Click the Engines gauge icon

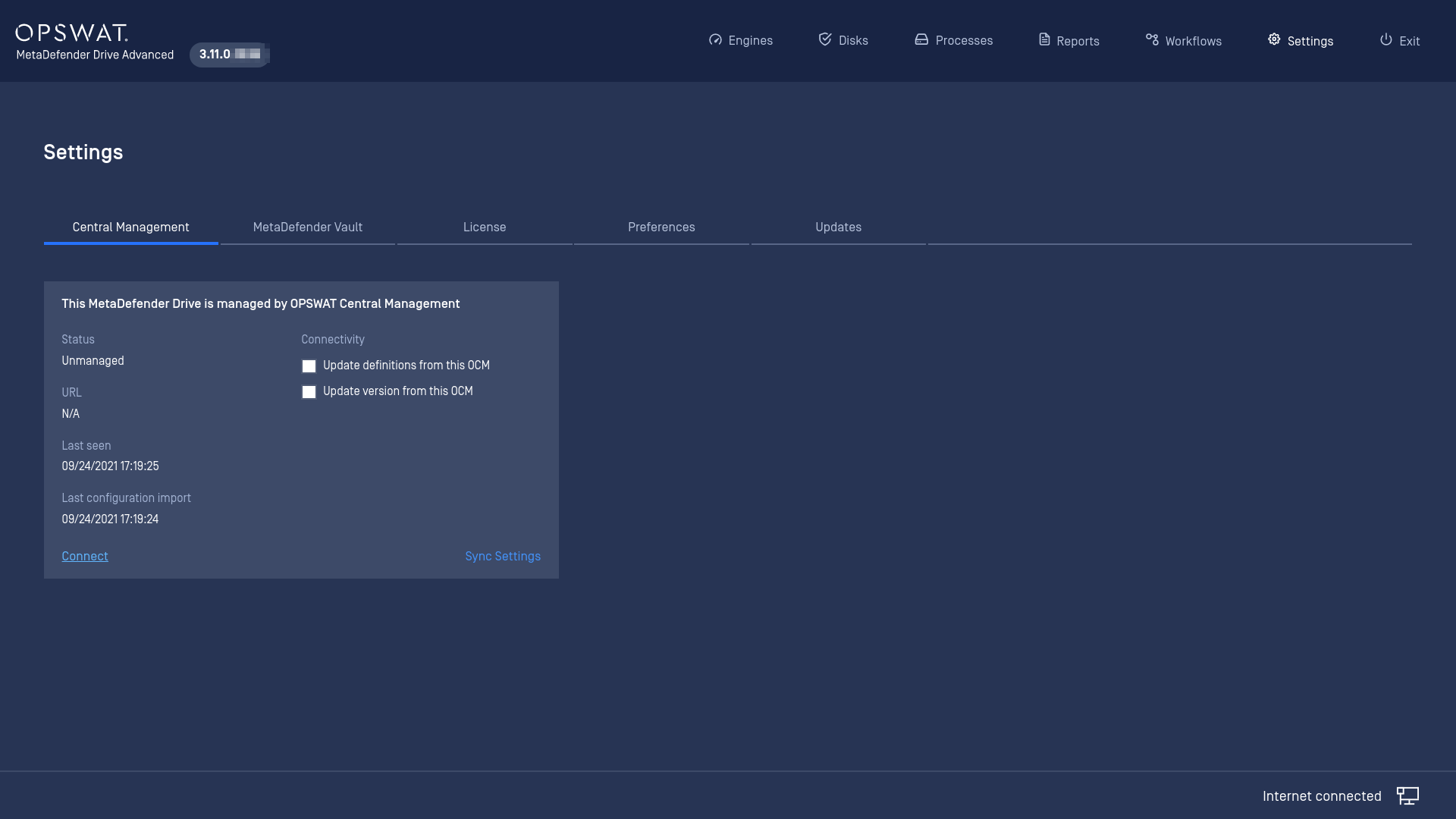point(715,39)
